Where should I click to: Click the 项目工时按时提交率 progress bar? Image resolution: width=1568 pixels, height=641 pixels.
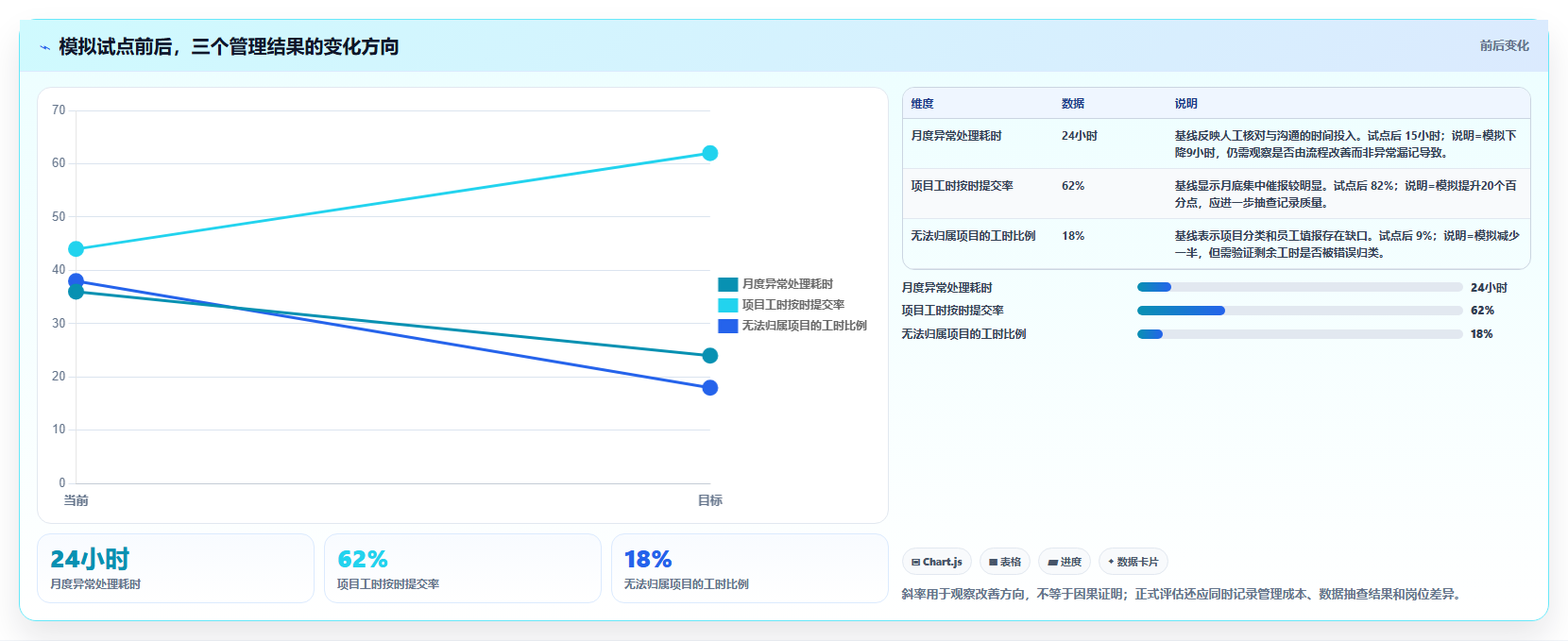[x=1300, y=311]
